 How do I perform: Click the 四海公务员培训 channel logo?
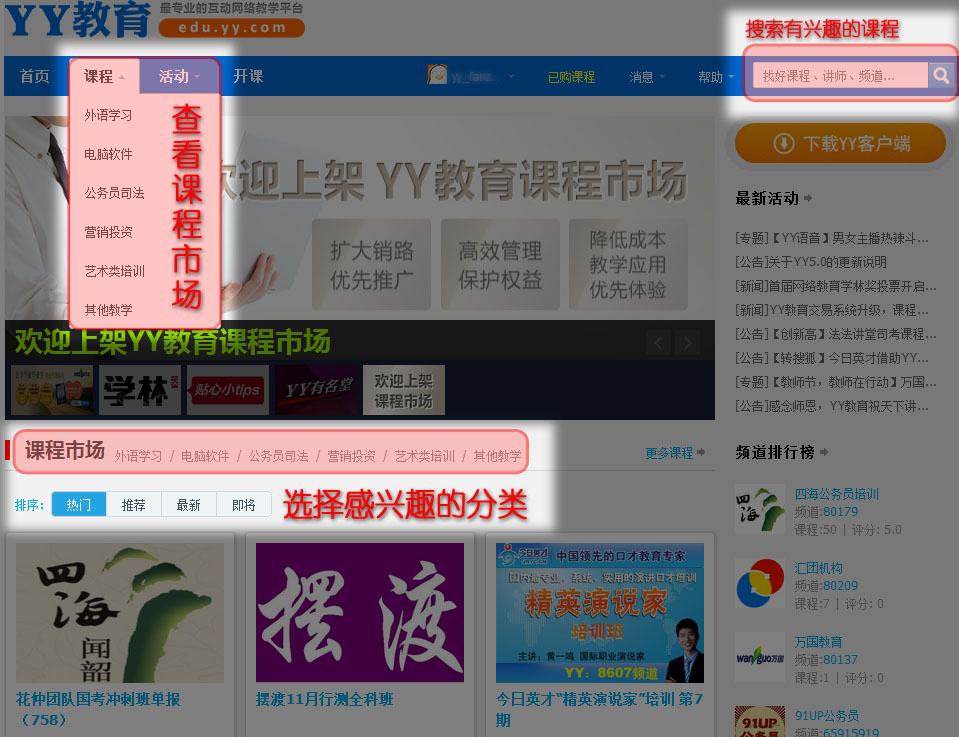click(x=760, y=510)
